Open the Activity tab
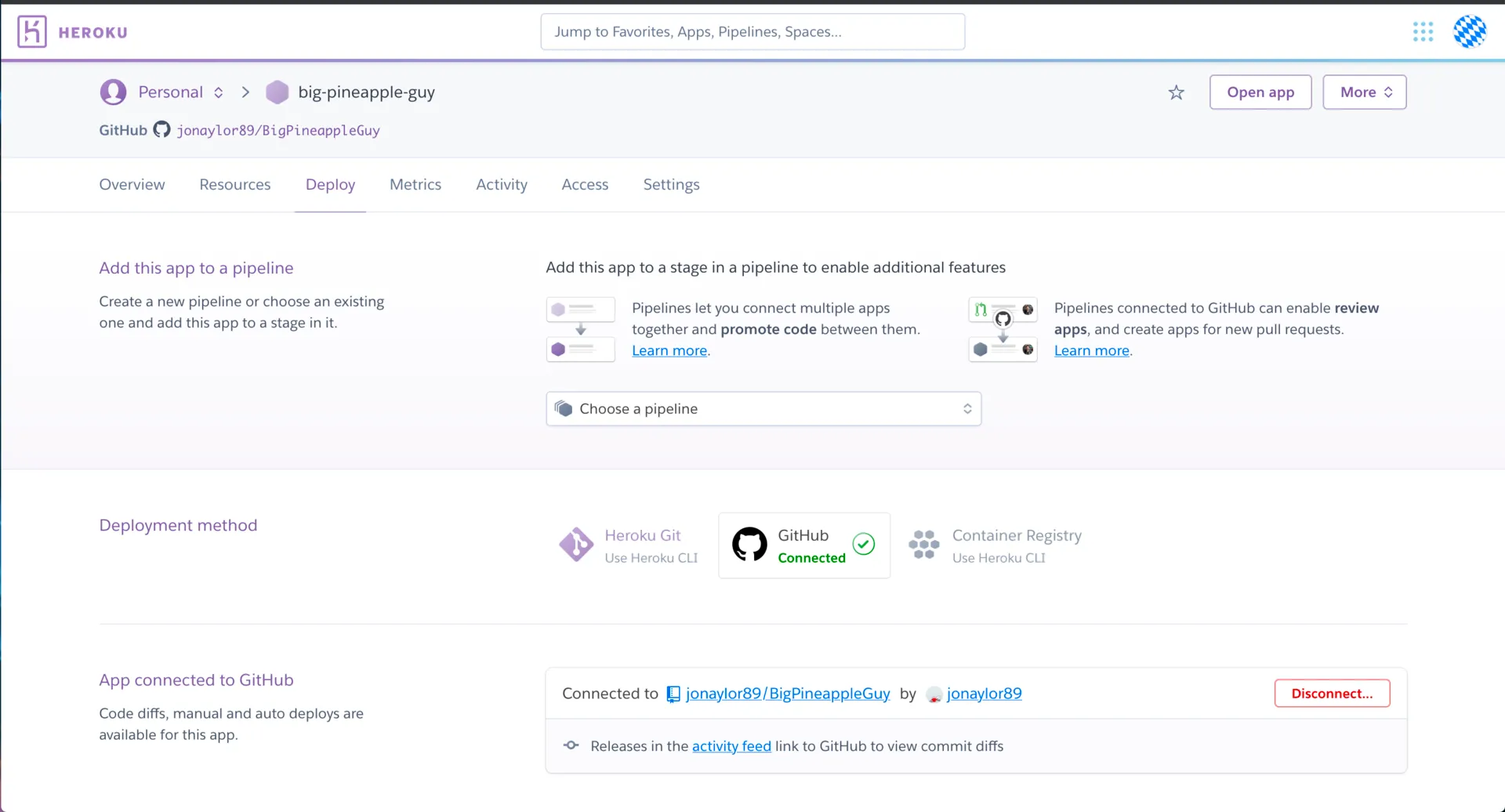Viewport: 1505px width, 812px height. click(x=501, y=184)
